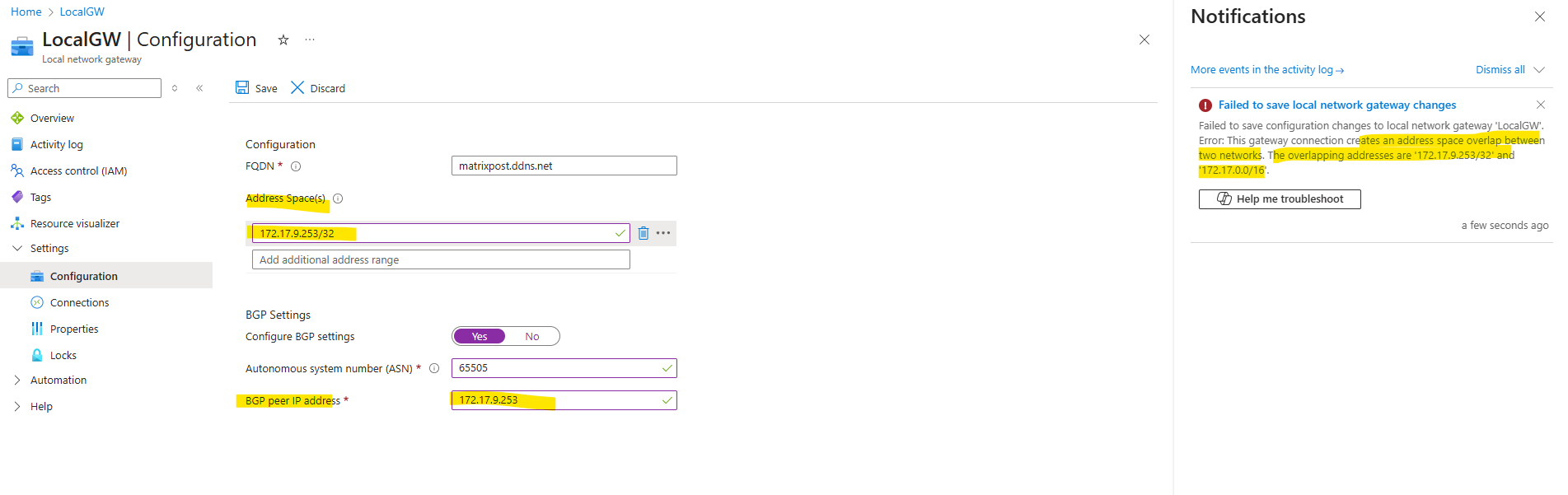Click the Discard X icon
The width and height of the screenshot is (1568, 495).
click(x=297, y=87)
